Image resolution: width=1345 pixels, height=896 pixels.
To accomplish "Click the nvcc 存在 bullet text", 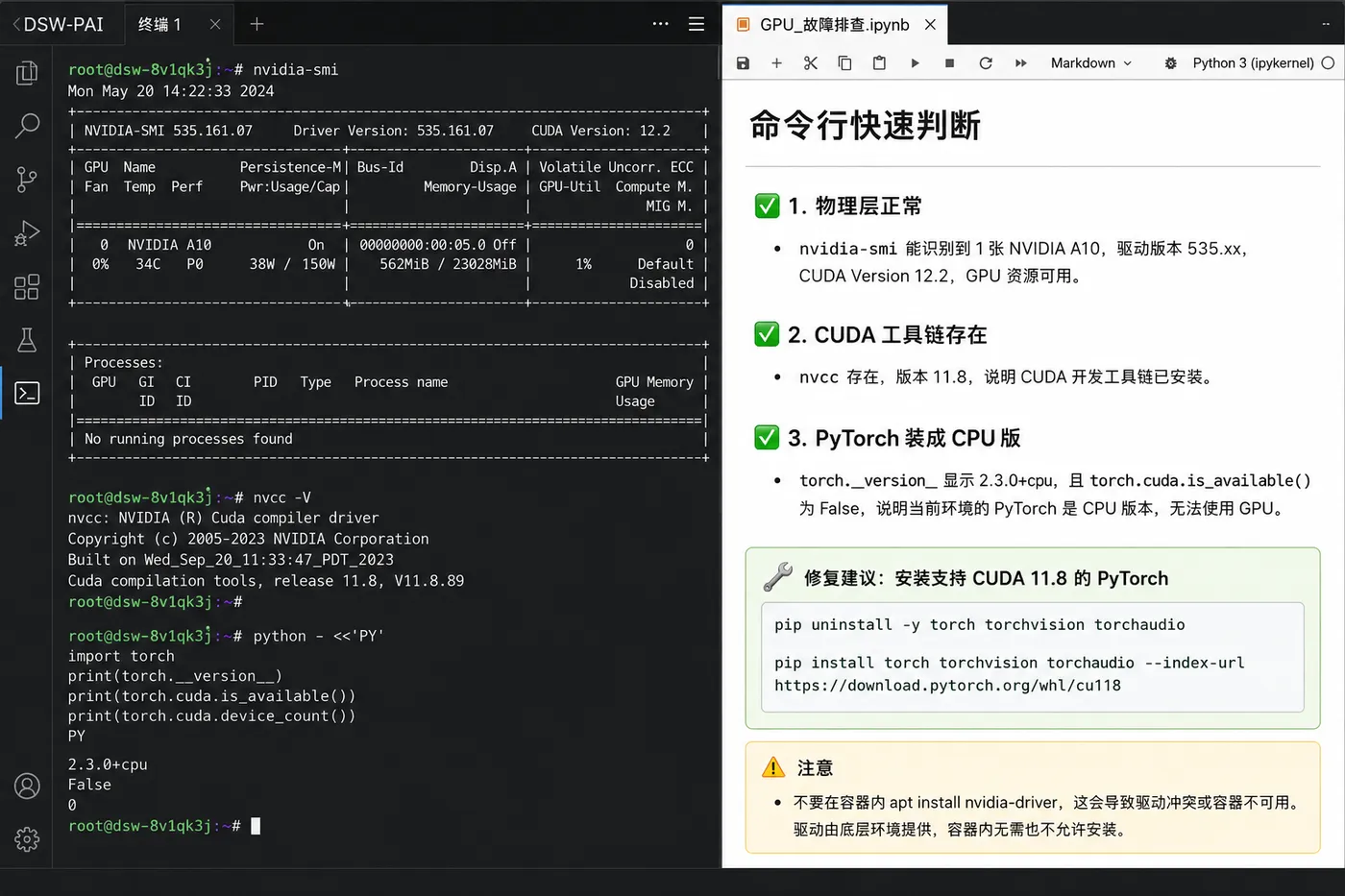I will coord(1009,377).
